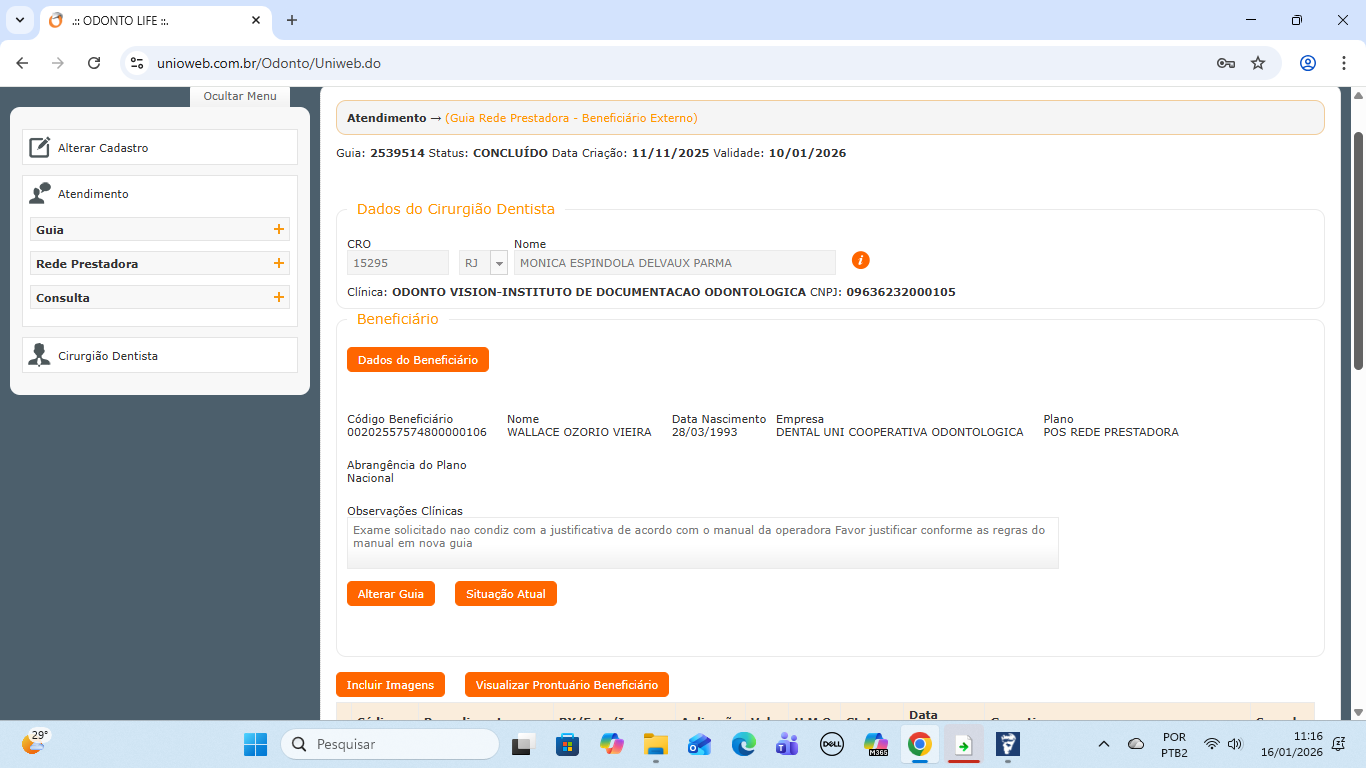Open File Explorer from the taskbar
The height and width of the screenshot is (768, 1366).
tap(655, 744)
